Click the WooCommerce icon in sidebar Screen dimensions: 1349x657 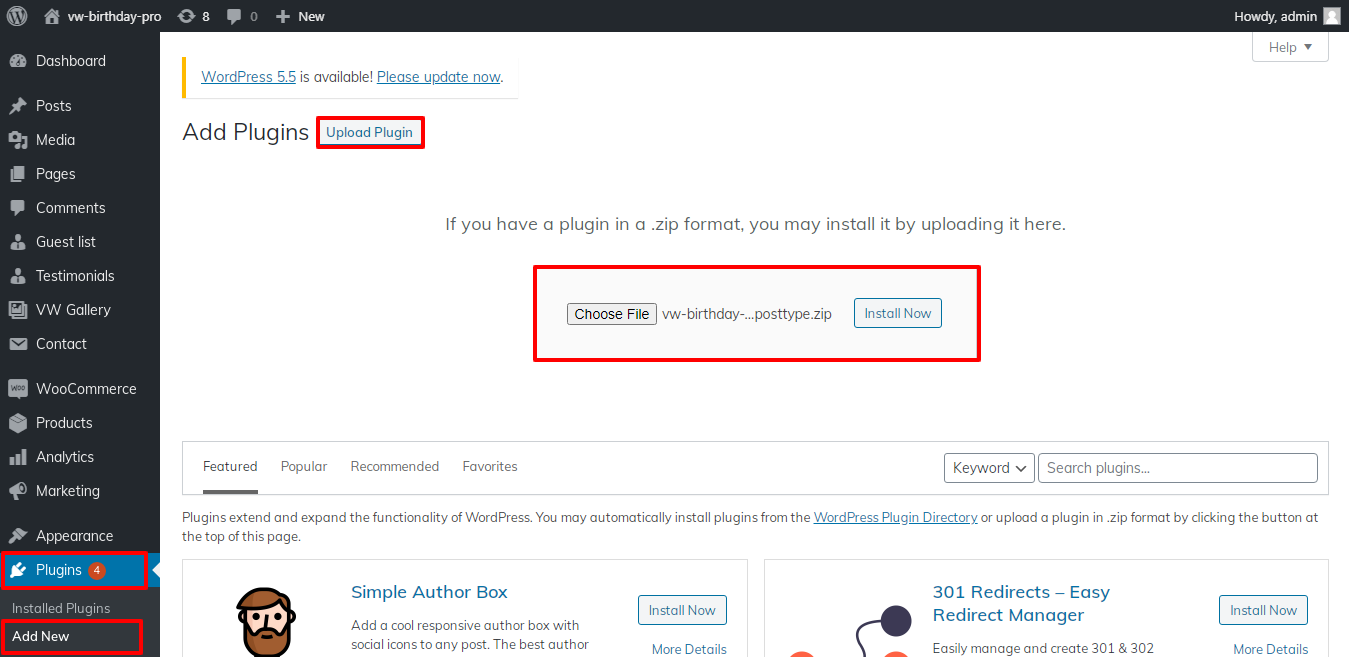click(x=17, y=389)
